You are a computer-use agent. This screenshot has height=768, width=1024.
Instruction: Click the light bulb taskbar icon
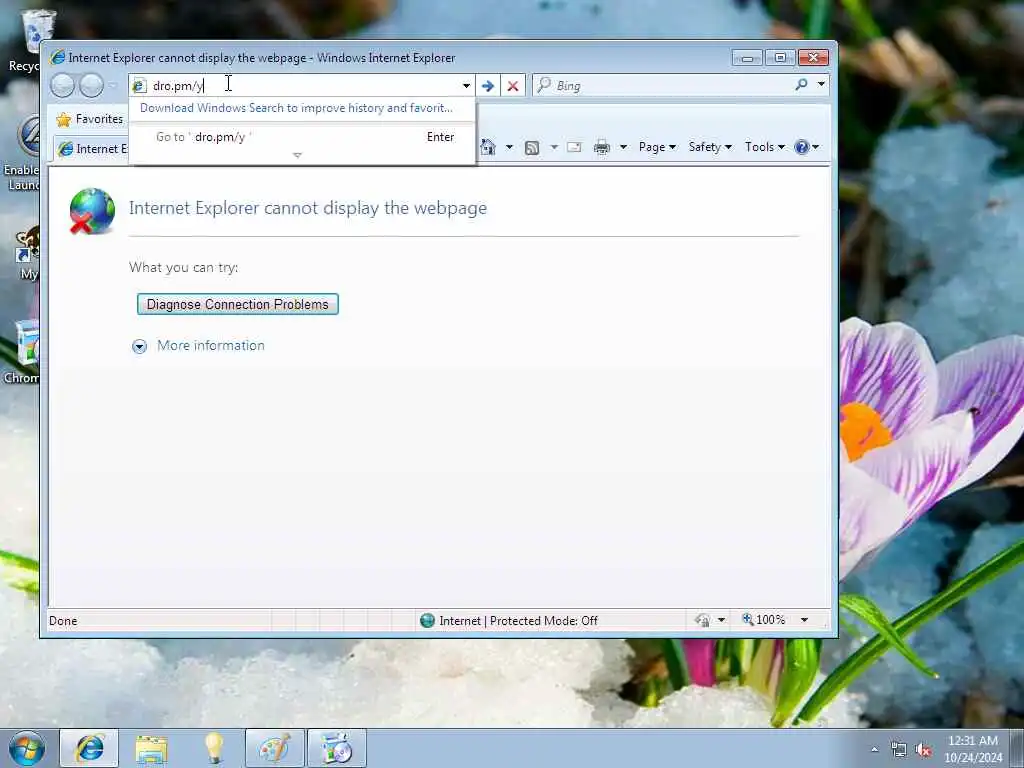[x=214, y=748]
